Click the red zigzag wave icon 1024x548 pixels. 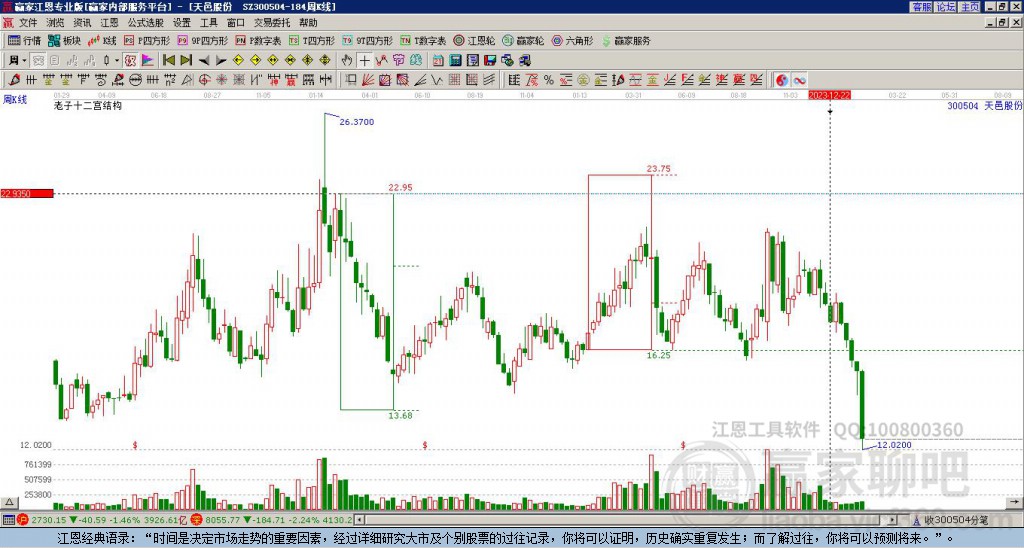[x=381, y=61]
